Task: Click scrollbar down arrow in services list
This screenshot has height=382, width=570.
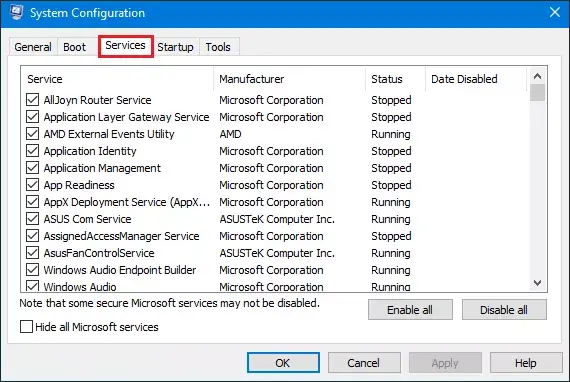Action: (x=537, y=283)
